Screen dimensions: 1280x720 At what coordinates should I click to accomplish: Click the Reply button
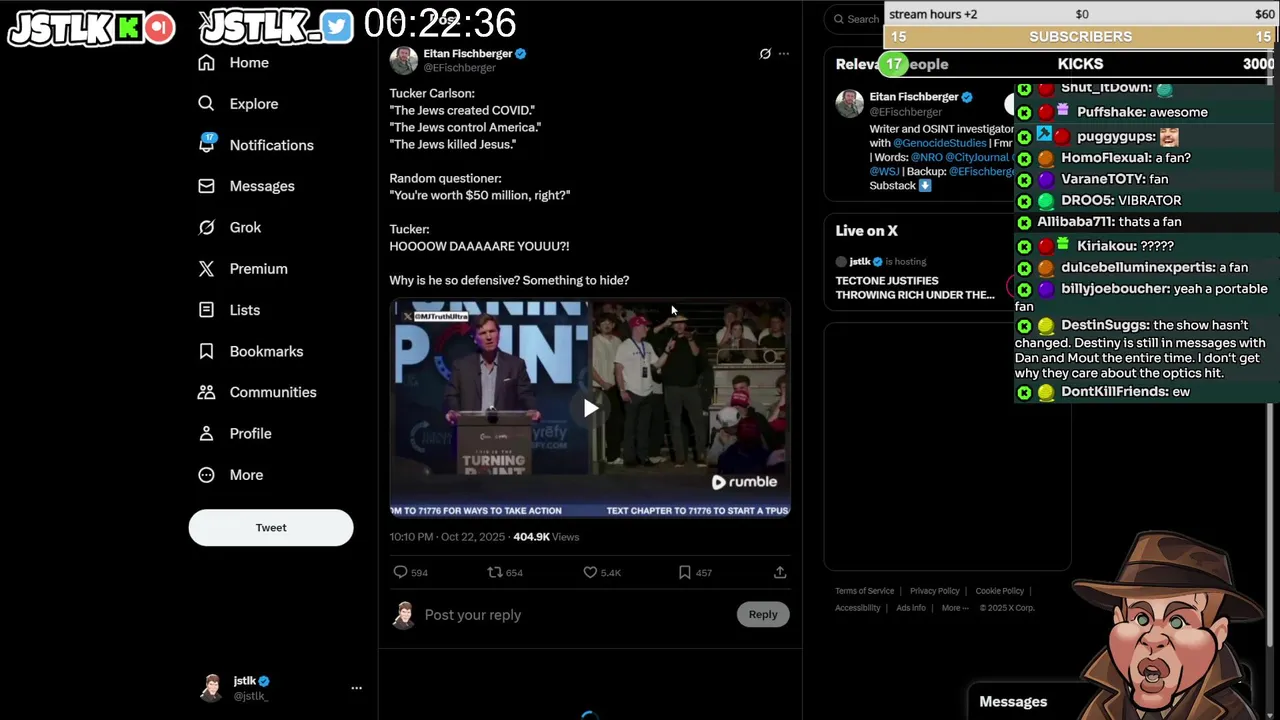(x=763, y=615)
